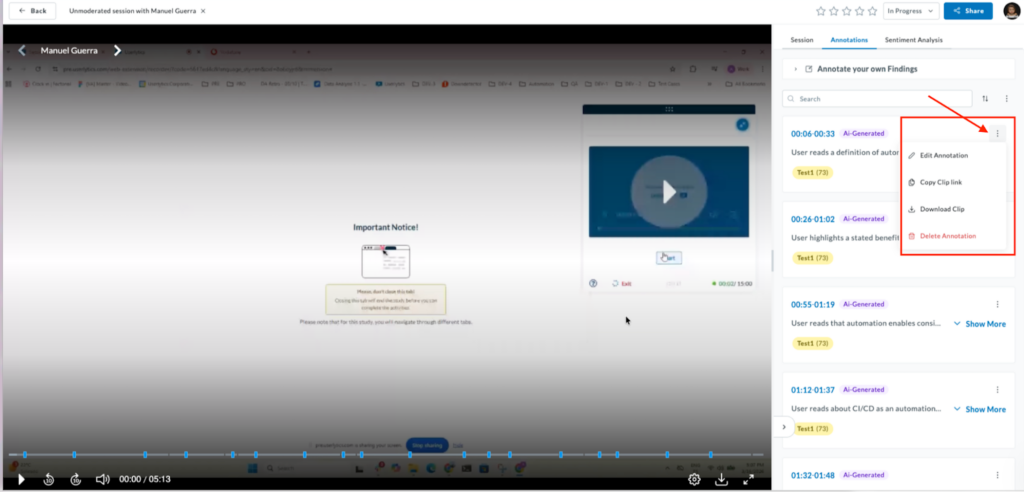Image resolution: width=1024 pixels, height=492 pixels.
Task: Seek on the video progress bar
Action: click(385, 454)
